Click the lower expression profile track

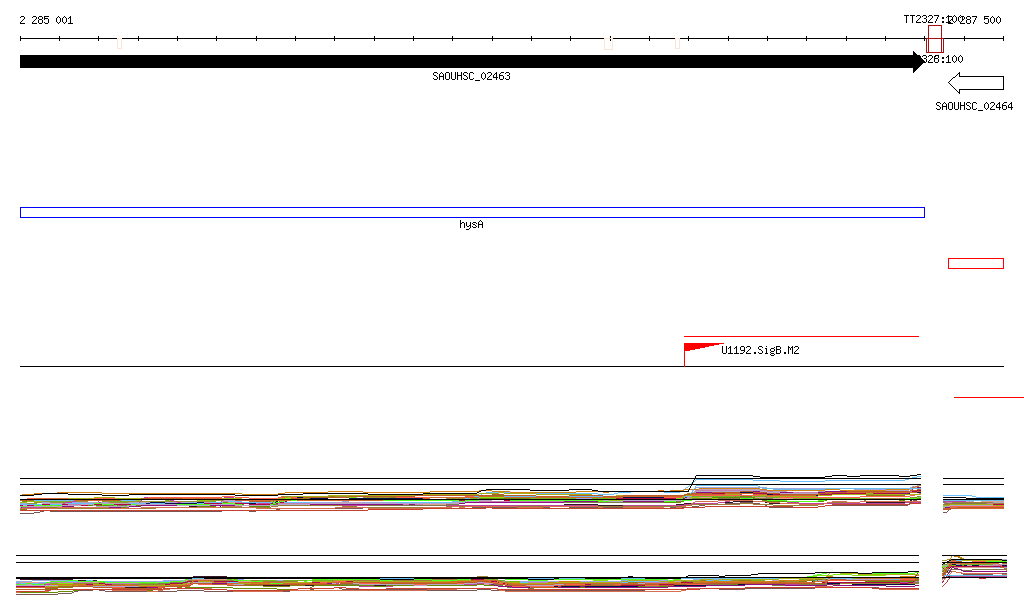click(470, 582)
